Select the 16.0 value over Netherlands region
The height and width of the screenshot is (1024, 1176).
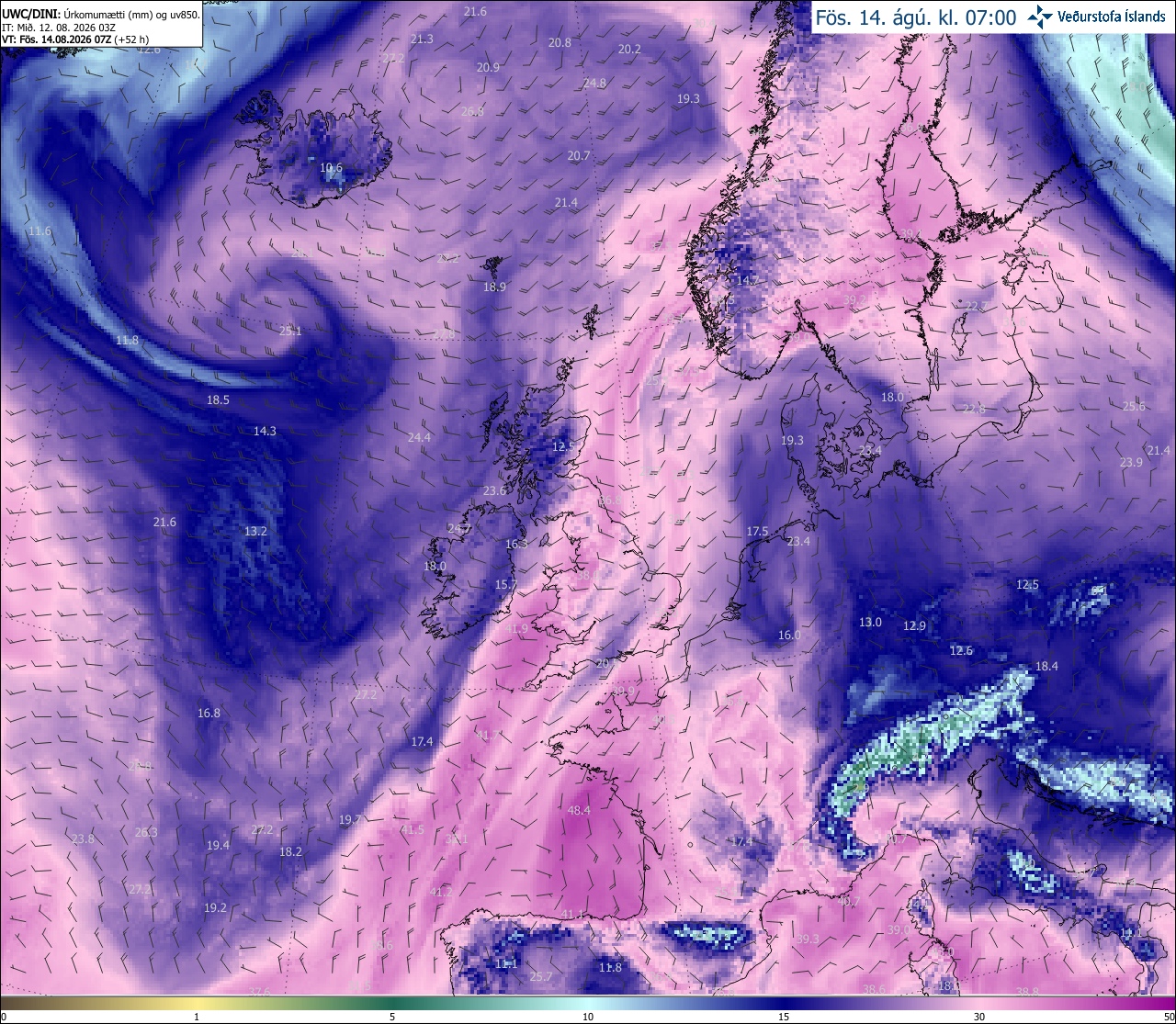tap(789, 635)
